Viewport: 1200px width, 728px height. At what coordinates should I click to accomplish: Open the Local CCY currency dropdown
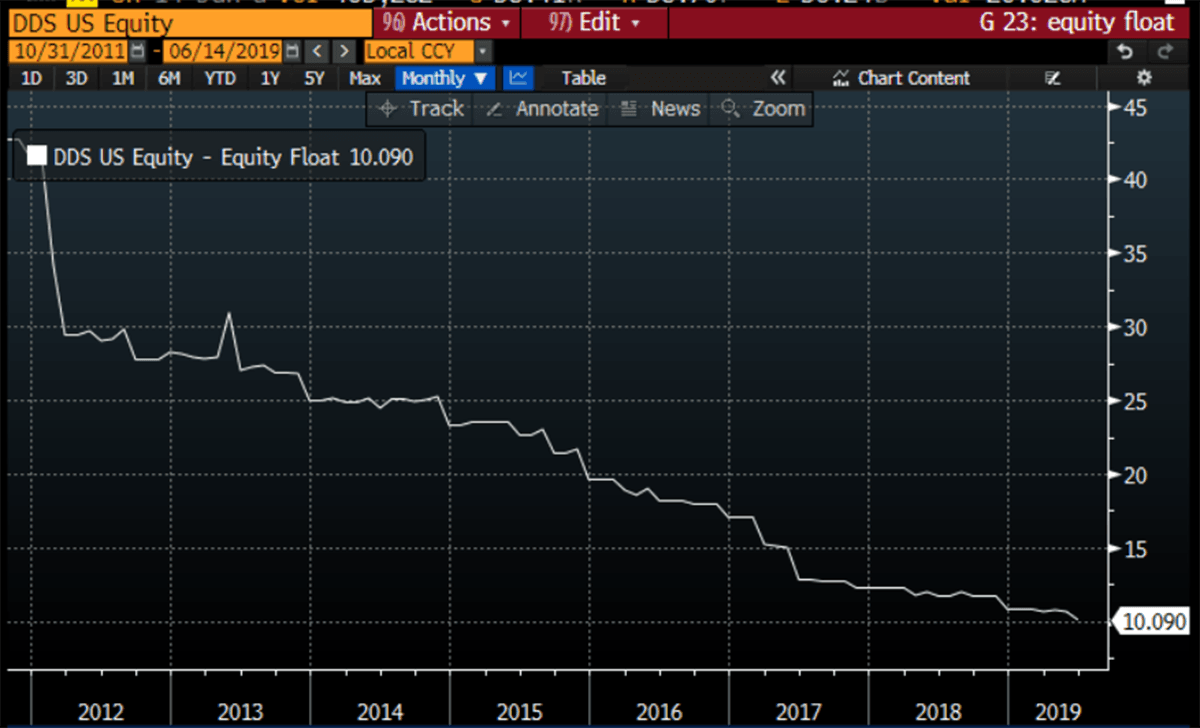pyautogui.click(x=428, y=51)
